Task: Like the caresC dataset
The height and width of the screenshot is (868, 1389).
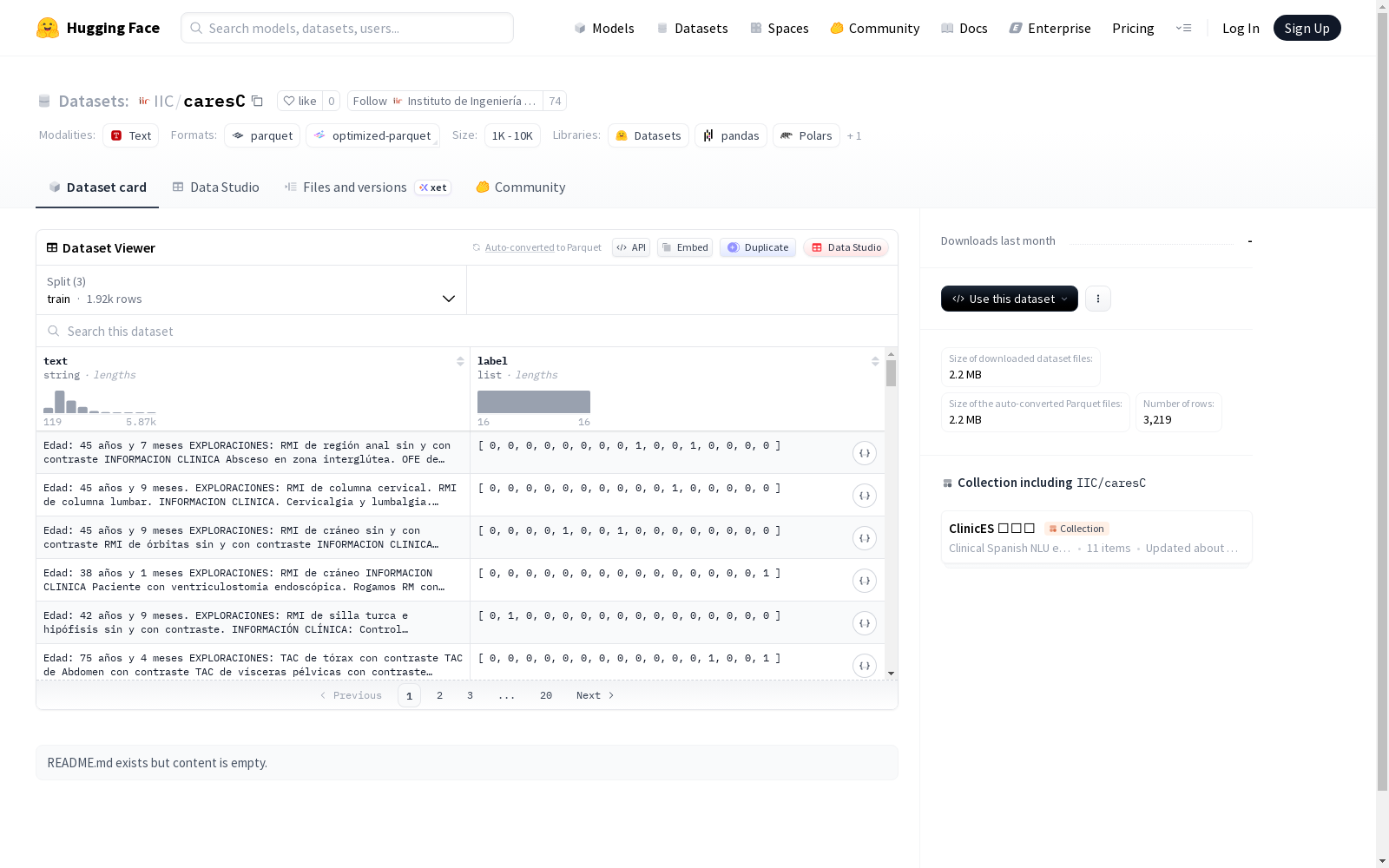Action: click(300, 101)
